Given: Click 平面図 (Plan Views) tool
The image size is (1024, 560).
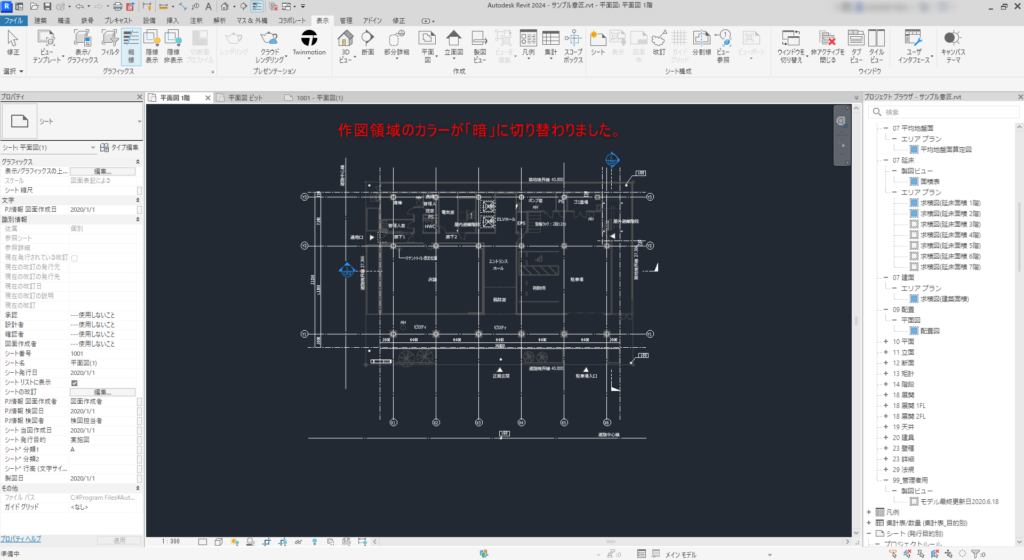Looking at the screenshot, I should click(x=427, y=46).
